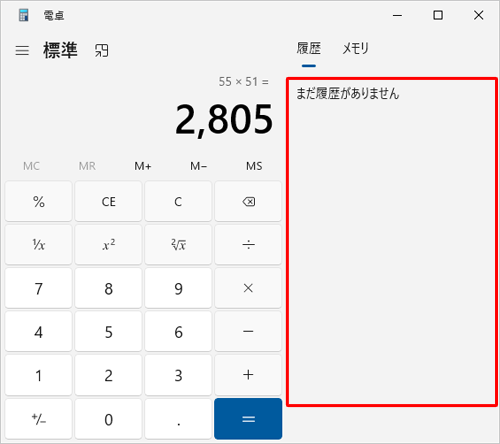500x444 pixels.
Task: Click the 55 × 51 = expression
Action: pos(243,82)
